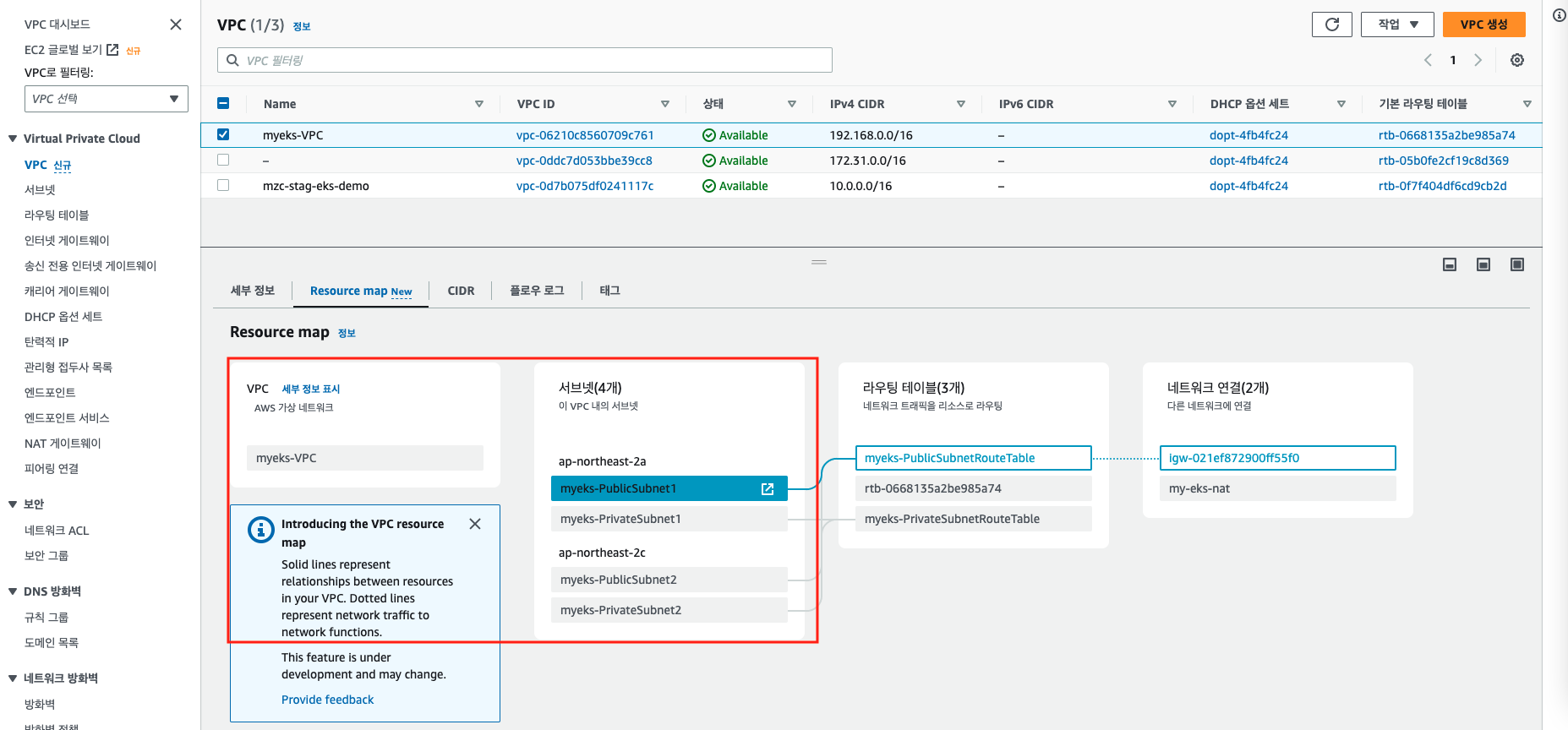Viewport: 1568px width, 730px height.
Task: Select myeks-PublicSubnetRouteTable in resource map
Action: coord(974,458)
